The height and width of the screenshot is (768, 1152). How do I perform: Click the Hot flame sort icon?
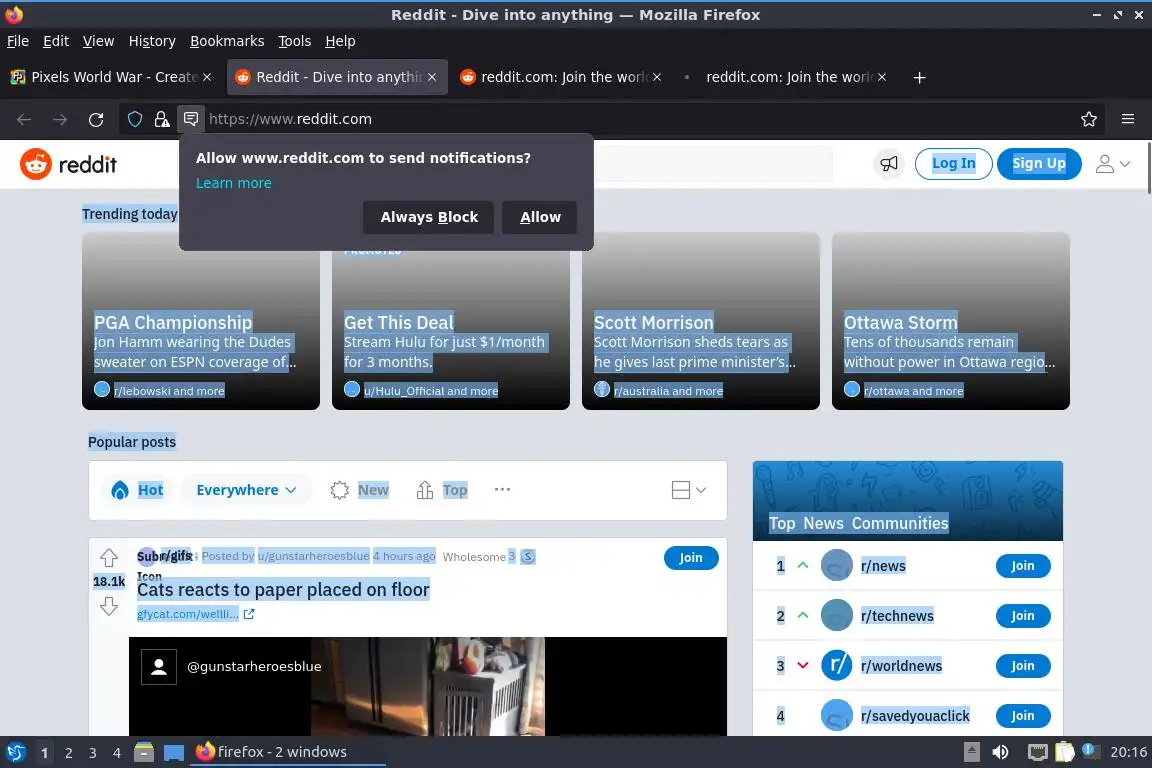120,490
